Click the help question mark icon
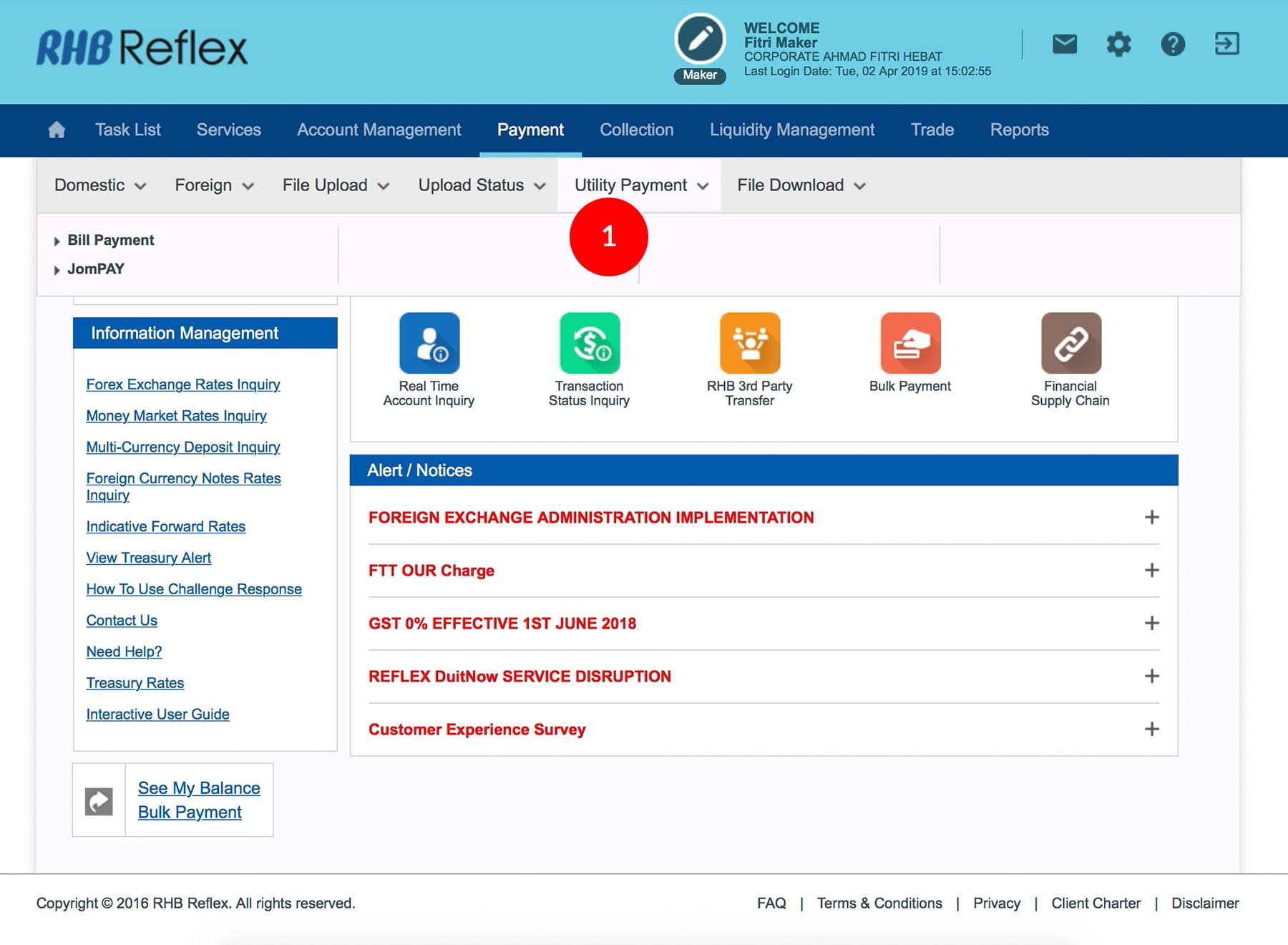Screen dimensions: 1288x945 click(1172, 44)
